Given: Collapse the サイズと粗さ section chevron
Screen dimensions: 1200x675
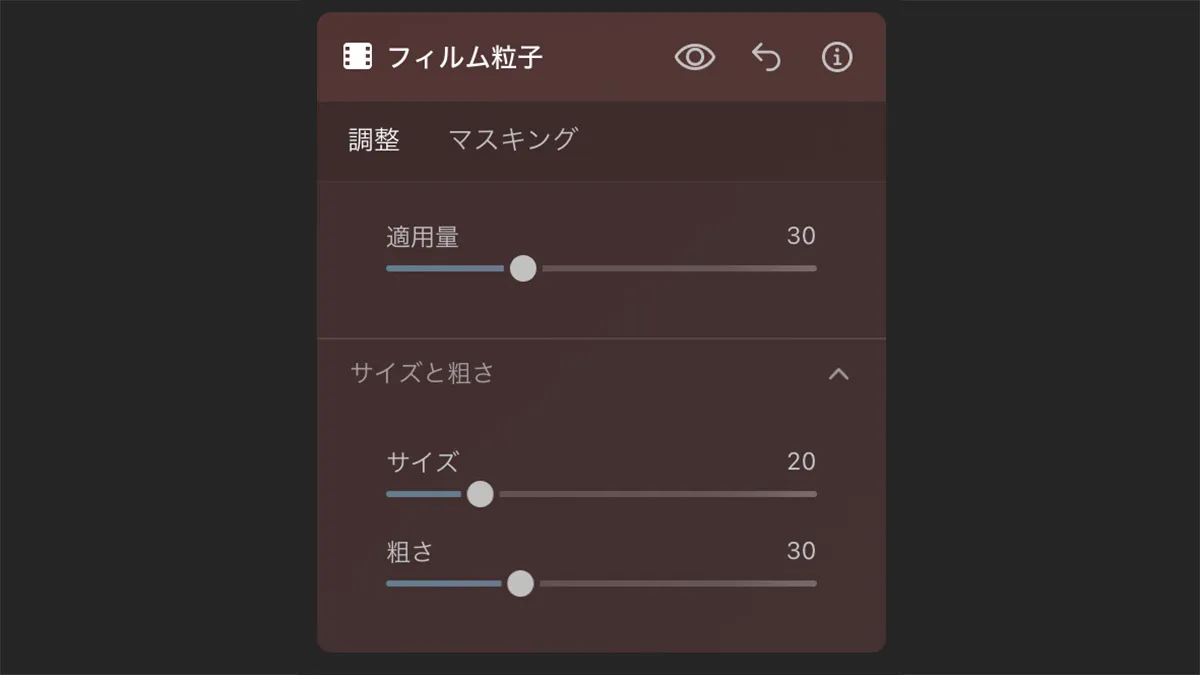Looking at the screenshot, I should pyautogui.click(x=839, y=374).
